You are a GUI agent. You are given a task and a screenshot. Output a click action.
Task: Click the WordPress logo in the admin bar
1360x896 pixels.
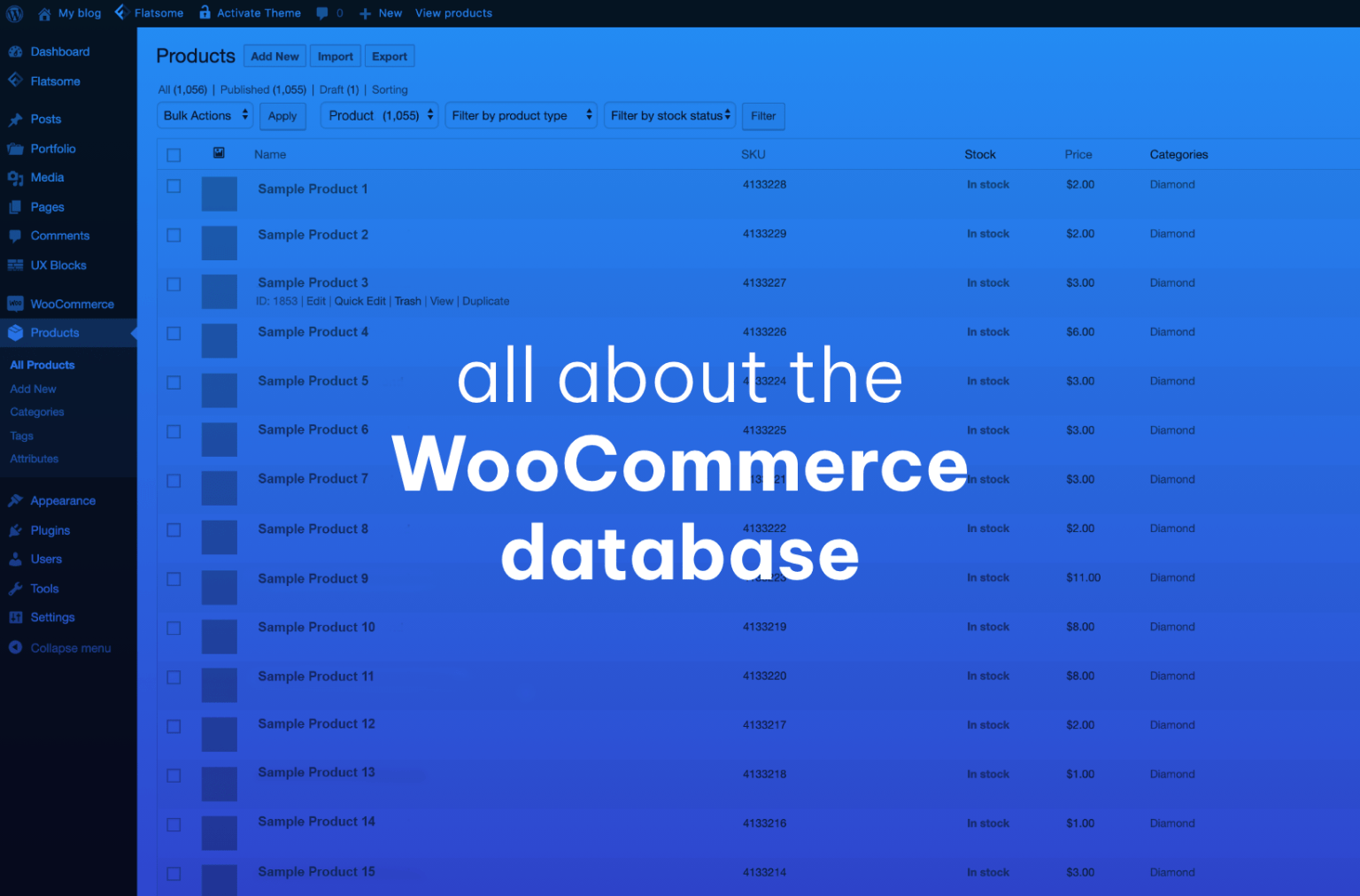pyautogui.click(x=13, y=12)
